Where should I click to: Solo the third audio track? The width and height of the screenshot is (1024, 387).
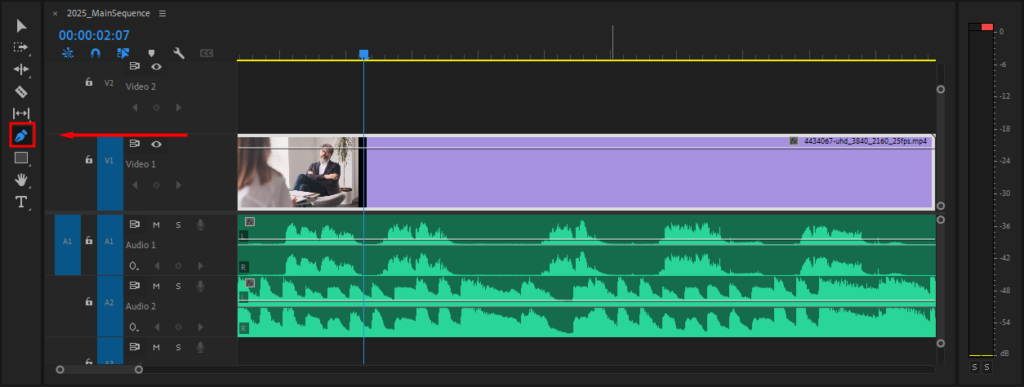(178, 347)
